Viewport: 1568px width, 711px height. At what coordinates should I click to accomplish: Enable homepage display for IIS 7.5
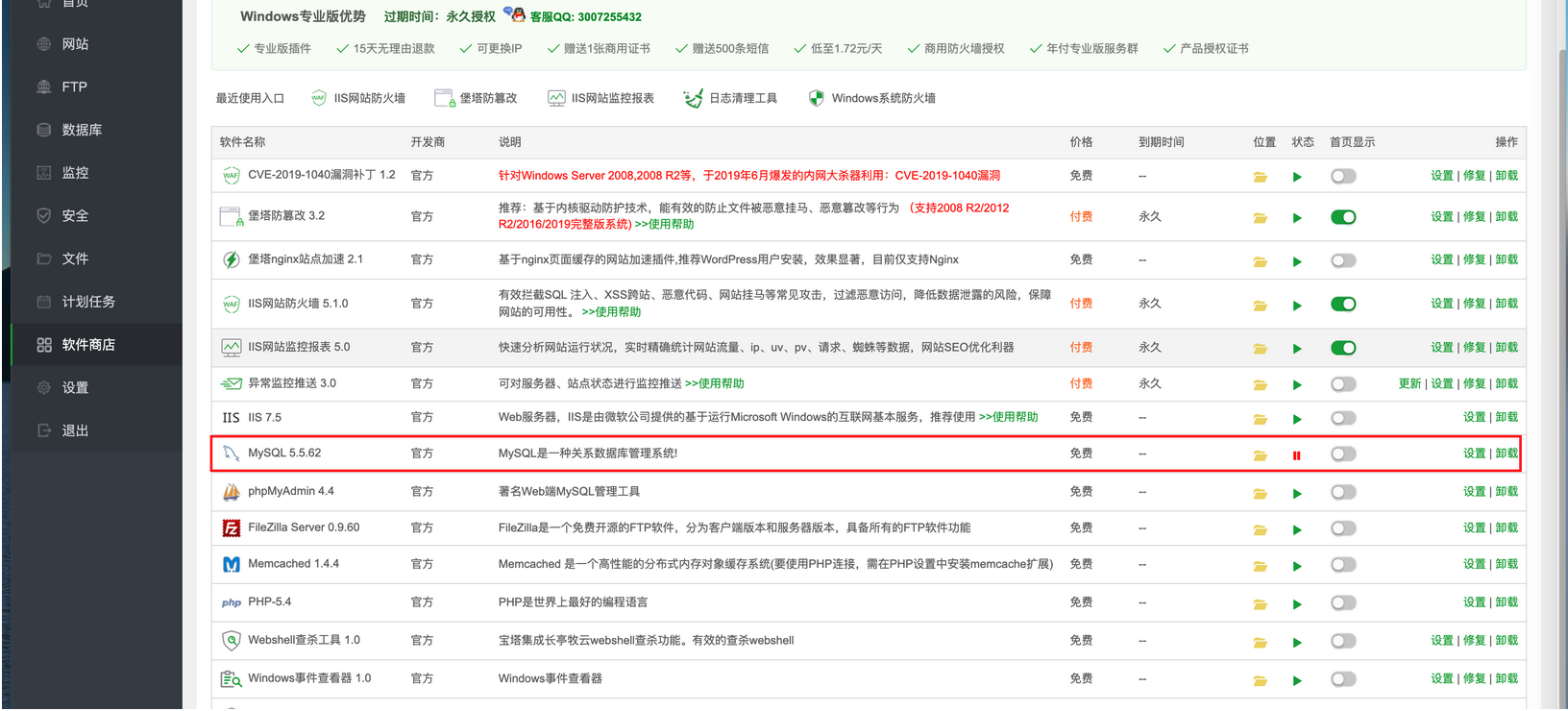(1343, 418)
